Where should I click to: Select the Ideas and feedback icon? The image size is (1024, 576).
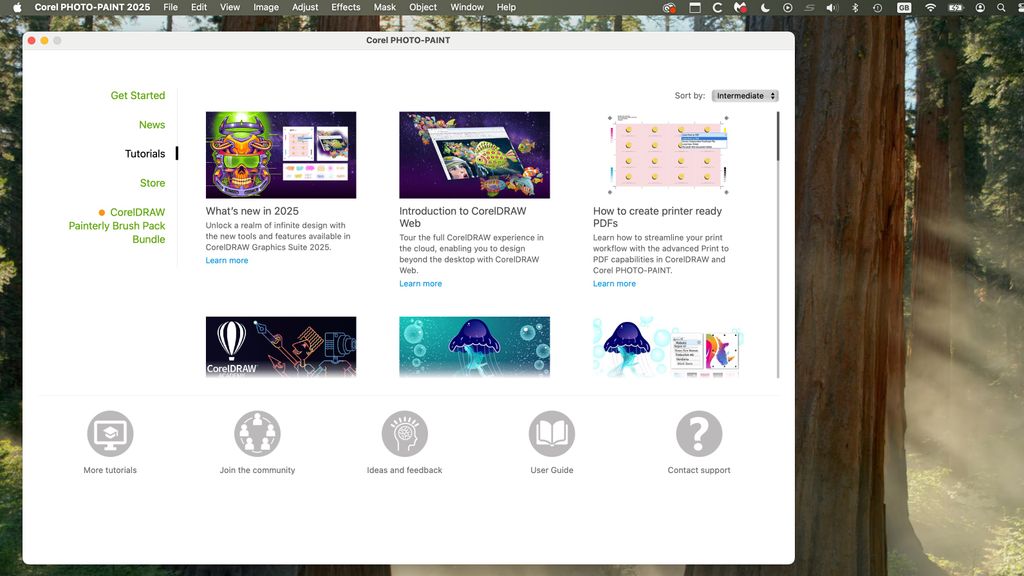[x=404, y=430]
